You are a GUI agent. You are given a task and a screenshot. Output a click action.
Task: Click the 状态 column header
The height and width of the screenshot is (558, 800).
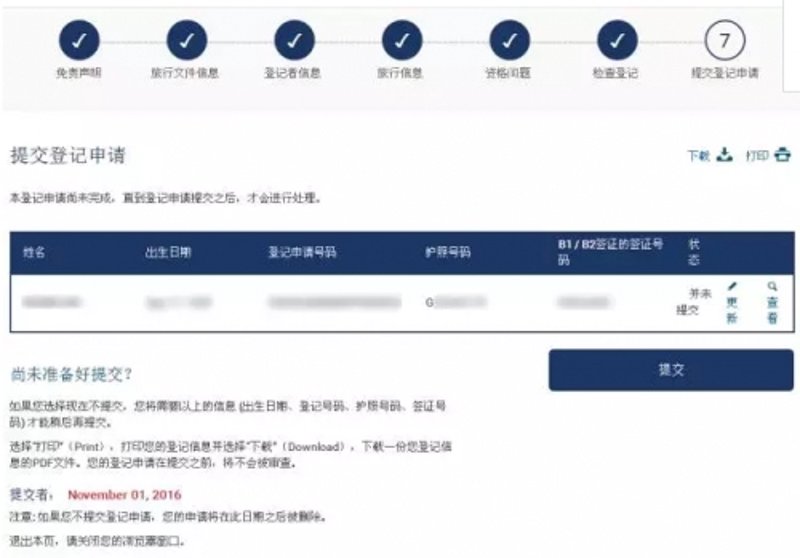click(694, 252)
